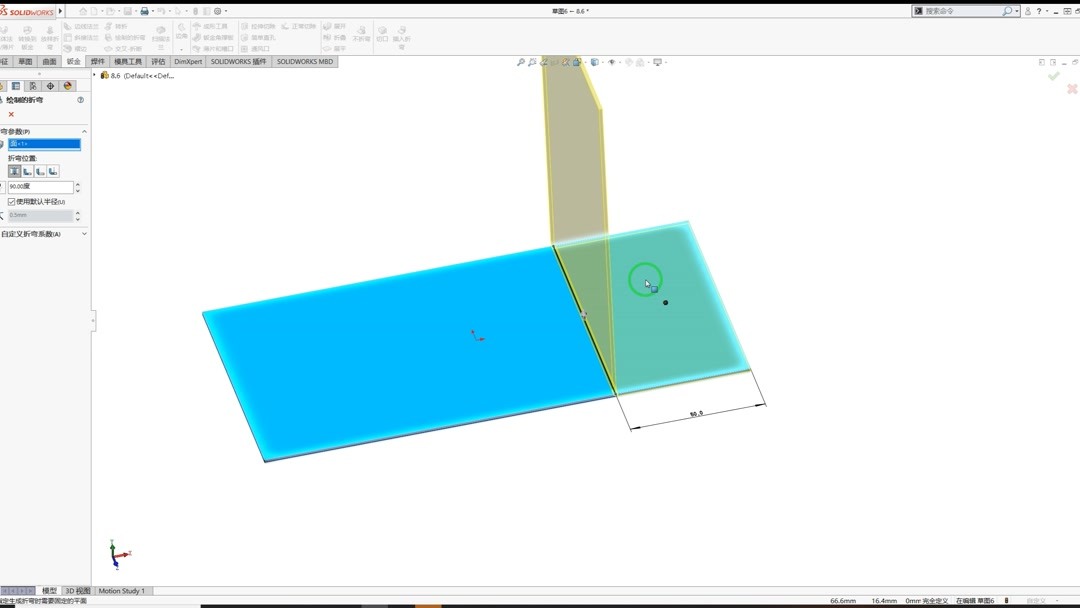The height and width of the screenshot is (608, 1080).
Task: Choose the last bend position button
Action: [x=53, y=171]
